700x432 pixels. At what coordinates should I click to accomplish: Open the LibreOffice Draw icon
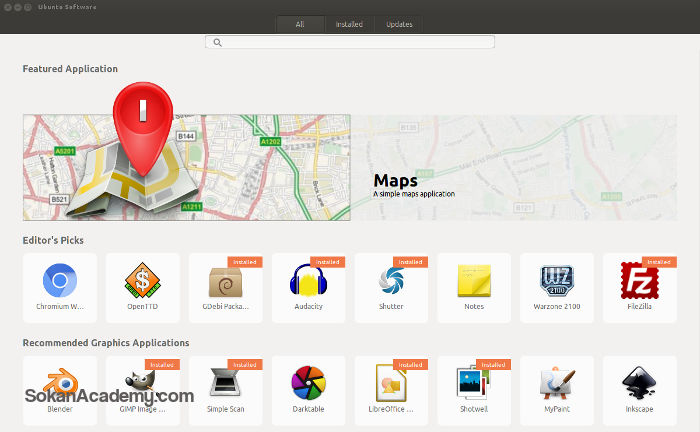[x=392, y=383]
